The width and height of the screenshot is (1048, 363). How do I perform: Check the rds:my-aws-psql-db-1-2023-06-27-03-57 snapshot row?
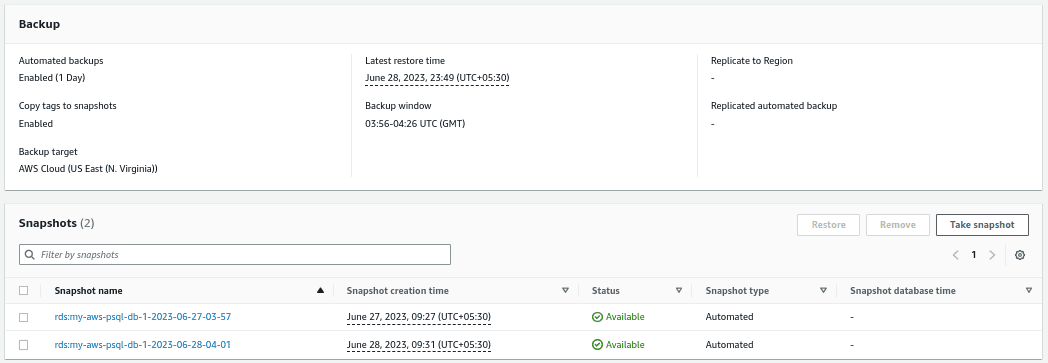coord(23,317)
